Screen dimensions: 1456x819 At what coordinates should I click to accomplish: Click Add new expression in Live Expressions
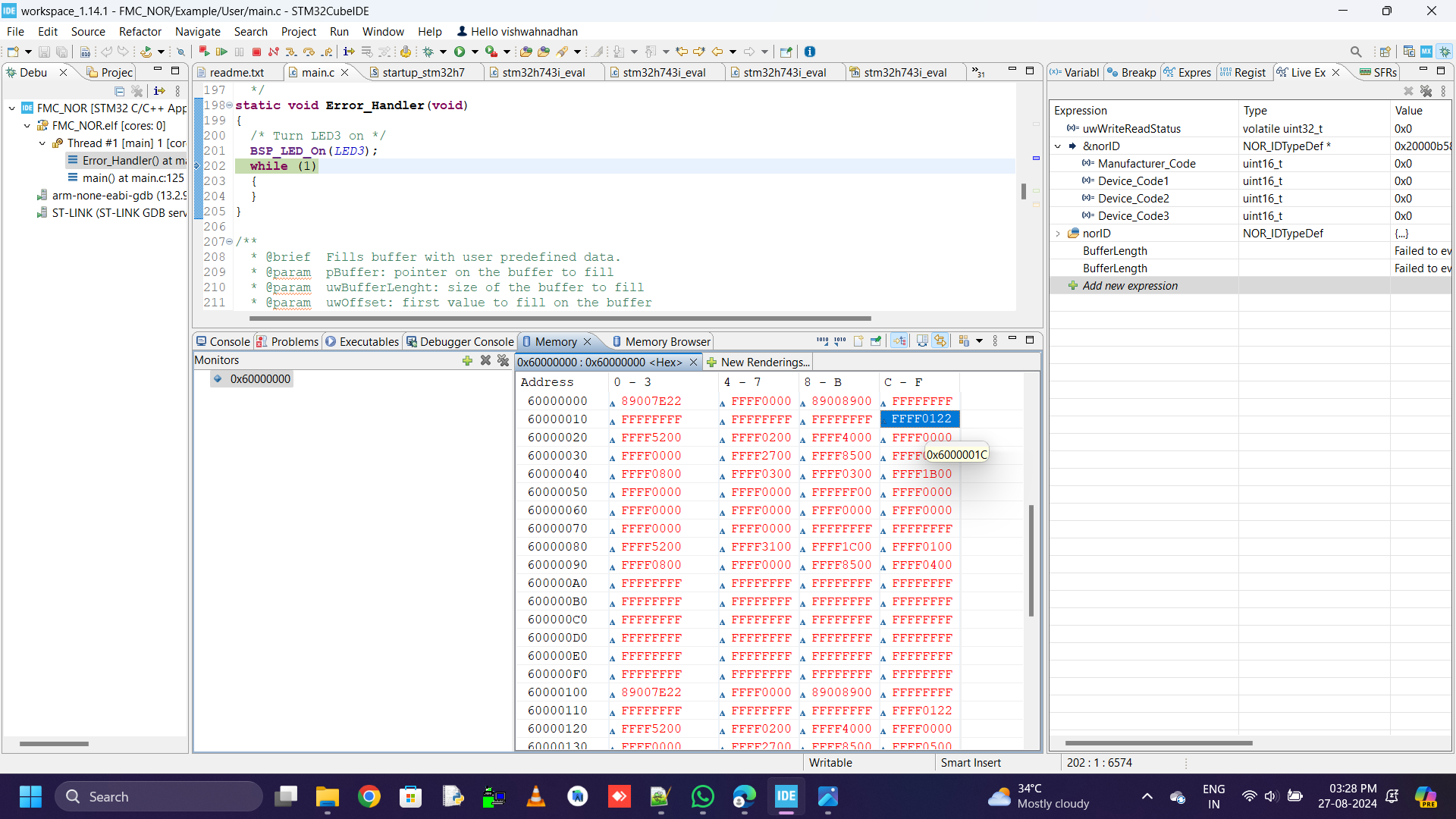(x=1129, y=286)
